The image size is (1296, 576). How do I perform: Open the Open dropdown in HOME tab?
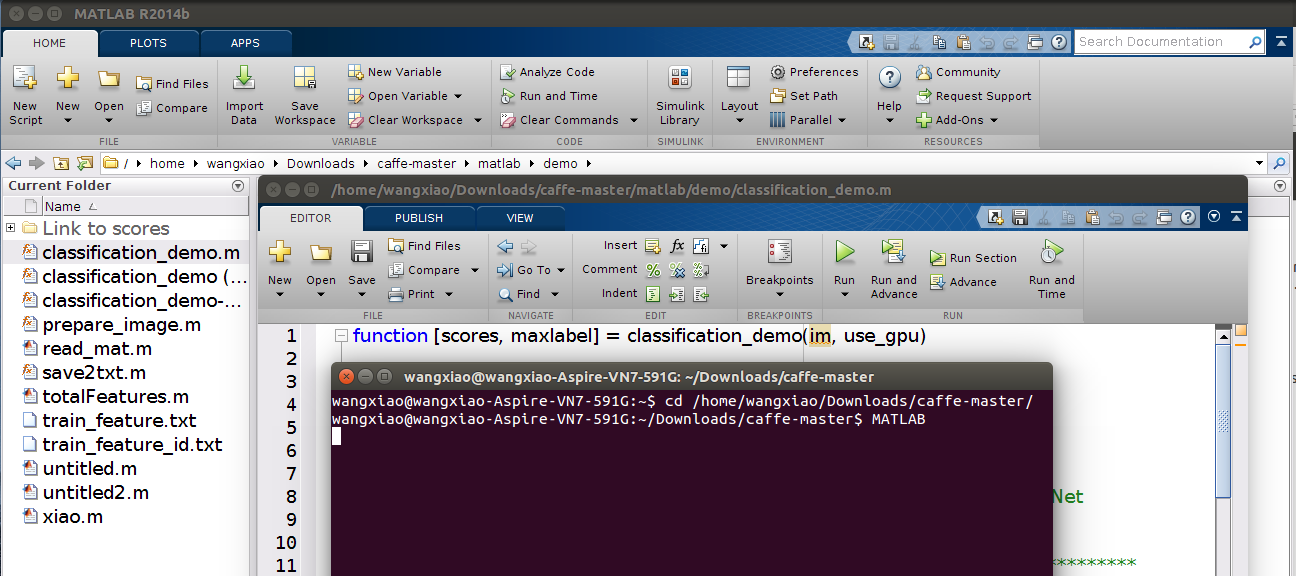click(109, 120)
